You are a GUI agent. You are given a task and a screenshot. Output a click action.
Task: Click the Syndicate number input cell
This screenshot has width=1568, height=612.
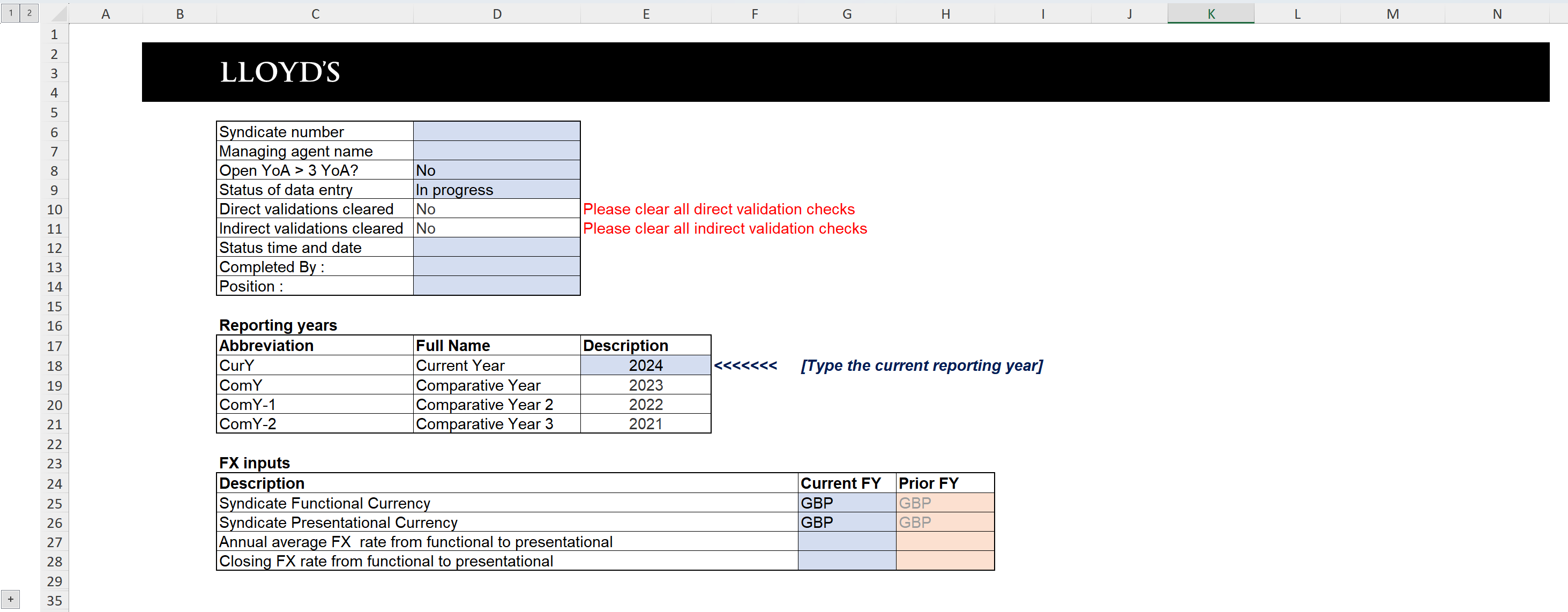pos(496,131)
